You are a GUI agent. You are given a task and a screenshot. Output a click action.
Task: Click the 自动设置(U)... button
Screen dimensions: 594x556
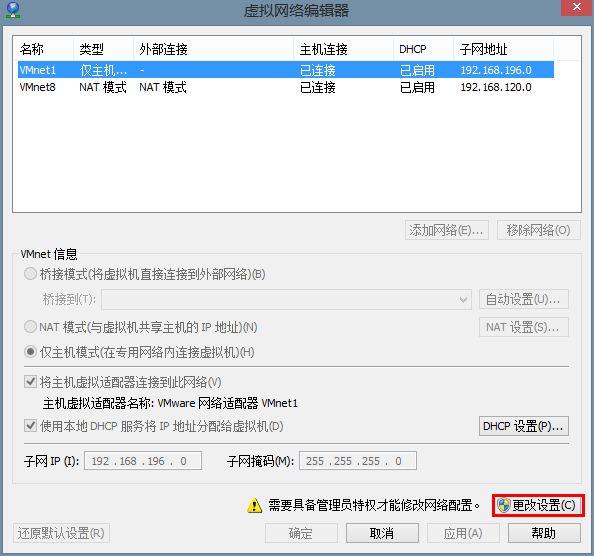[524, 300]
